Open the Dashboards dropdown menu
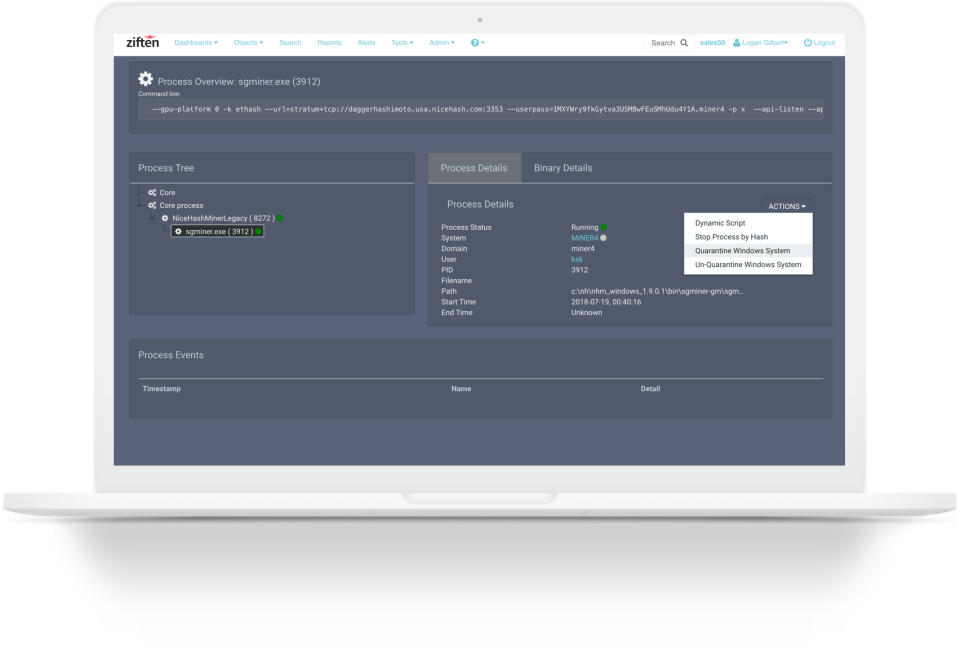 coord(195,43)
